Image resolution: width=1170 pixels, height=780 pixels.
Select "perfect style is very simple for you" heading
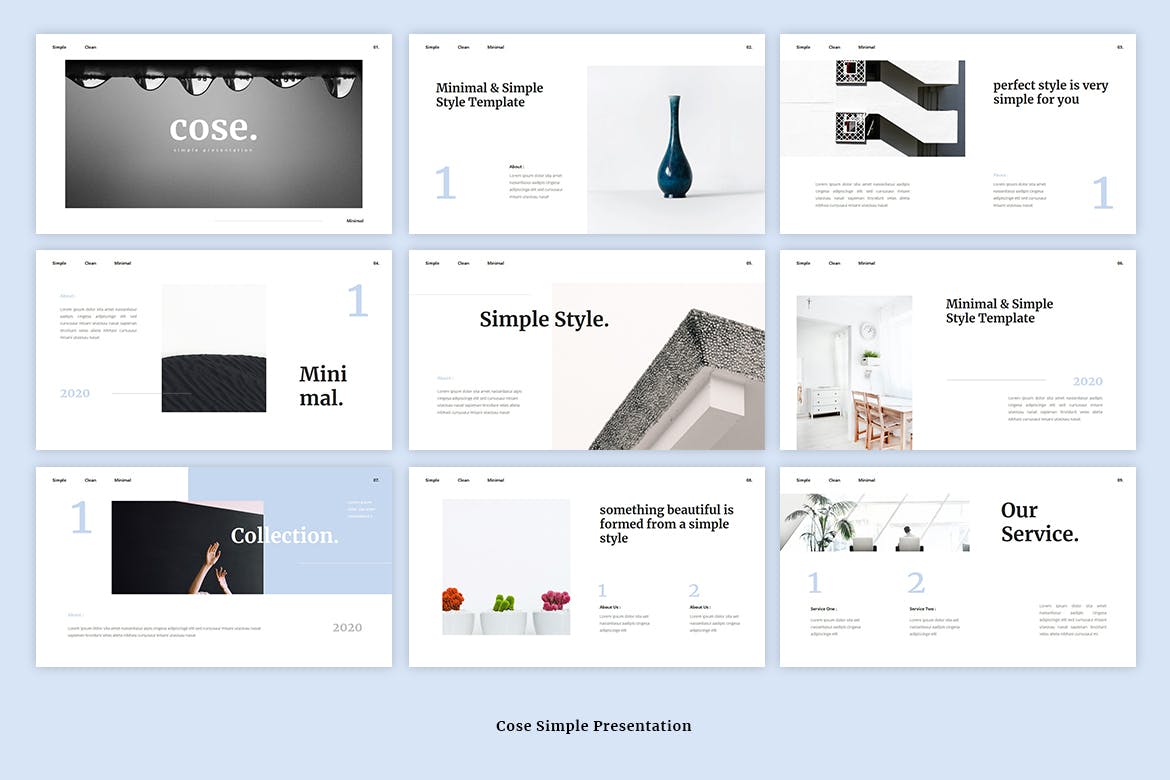pos(1050,92)
